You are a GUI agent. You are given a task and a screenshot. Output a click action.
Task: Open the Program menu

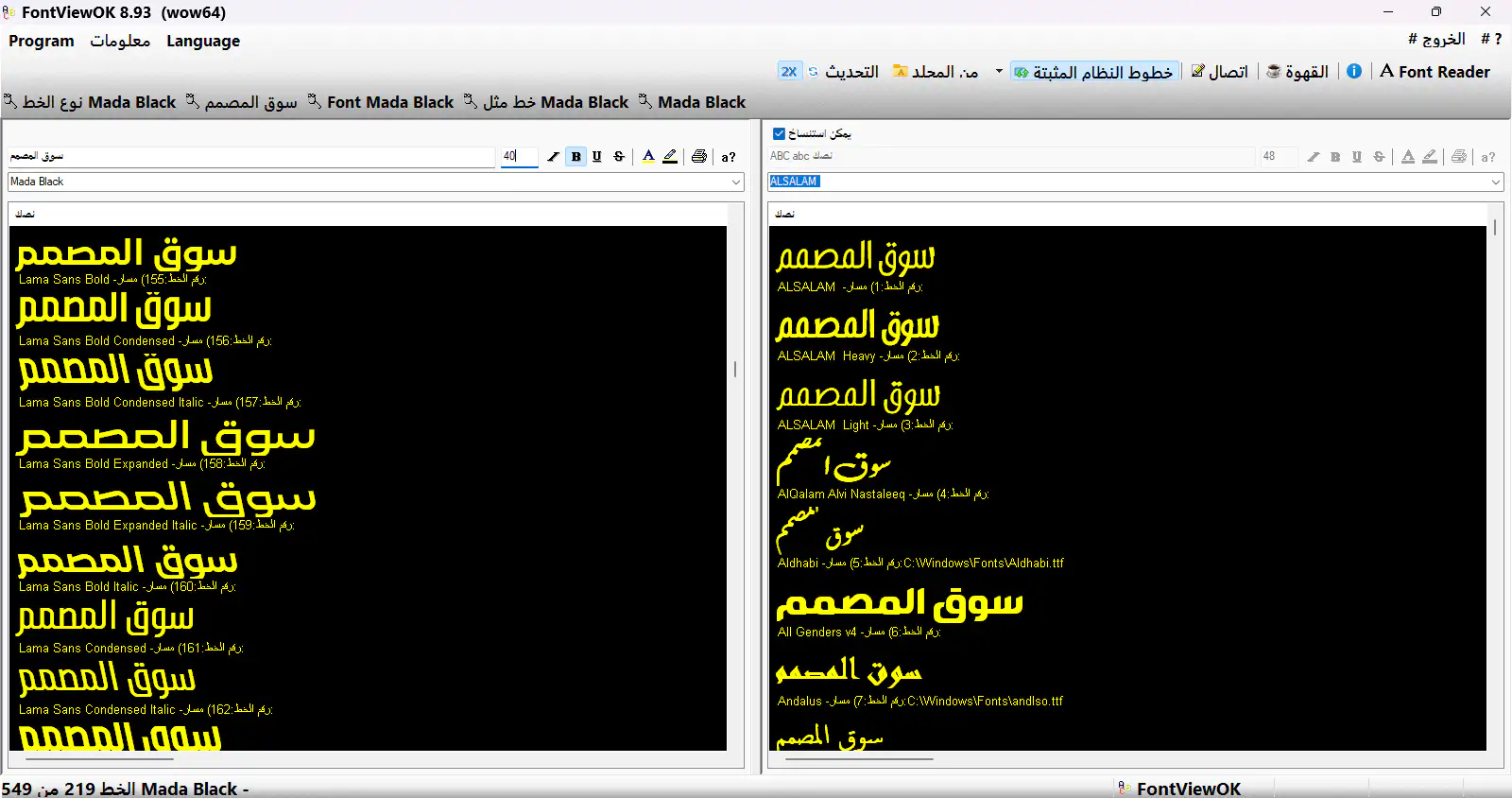42,42
